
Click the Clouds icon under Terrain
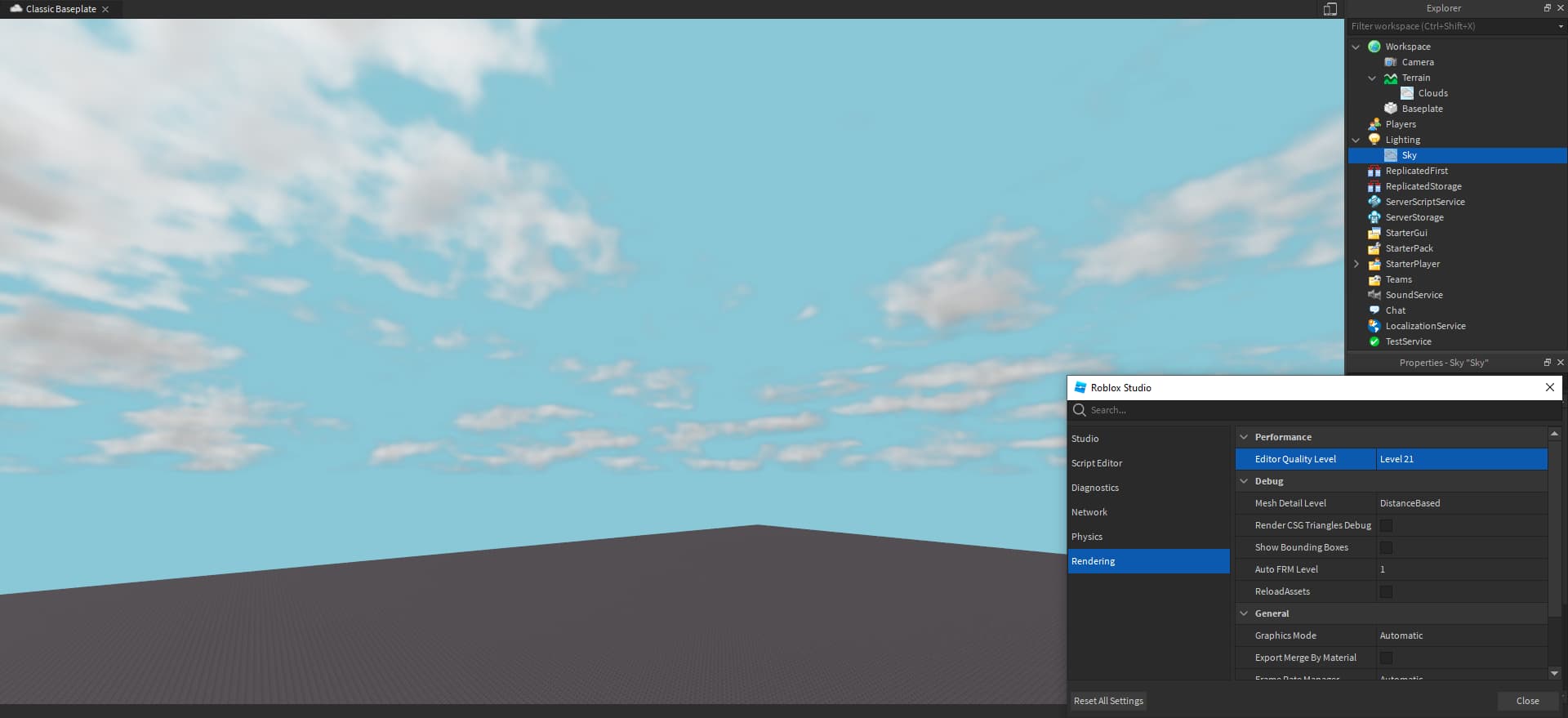[x=1407, y=93]
